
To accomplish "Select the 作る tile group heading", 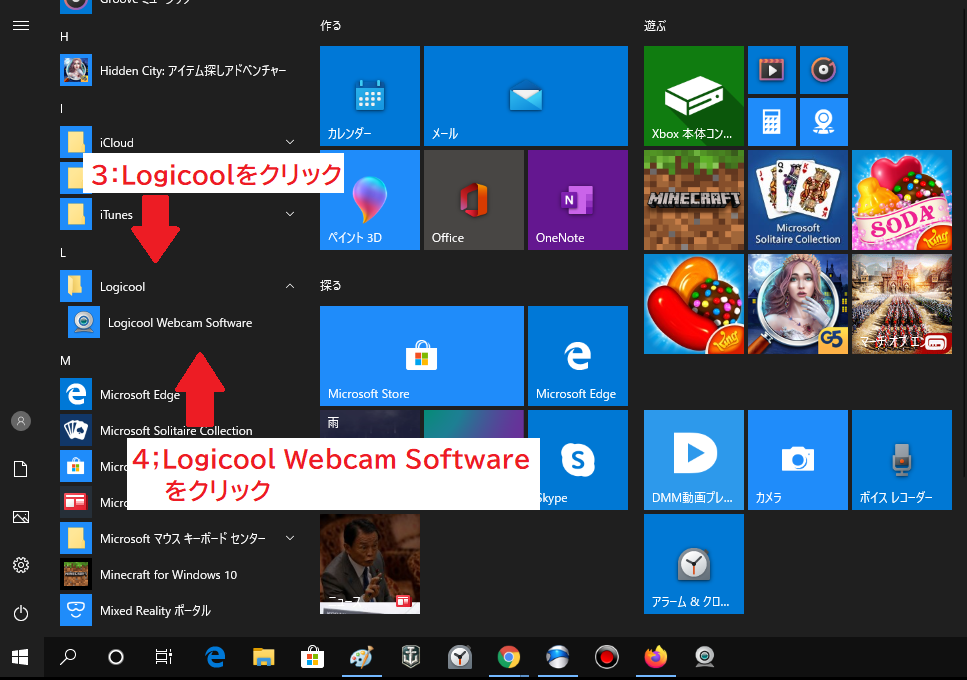I will click(331, 26).
